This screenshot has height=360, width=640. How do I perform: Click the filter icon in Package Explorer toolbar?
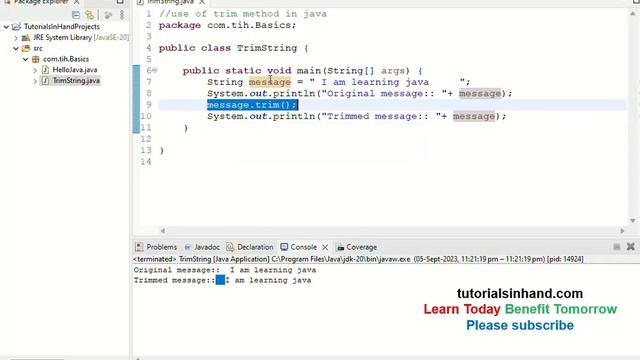click(108, 15)
